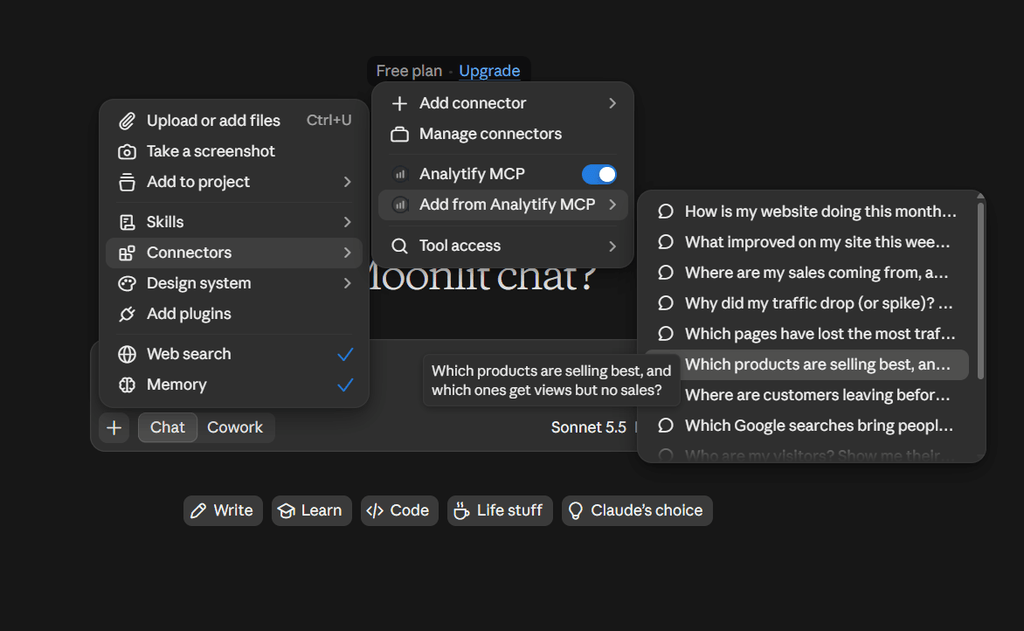
Task: Click the plug icon beside Add plugins
Action: click(x=127, y=314)
